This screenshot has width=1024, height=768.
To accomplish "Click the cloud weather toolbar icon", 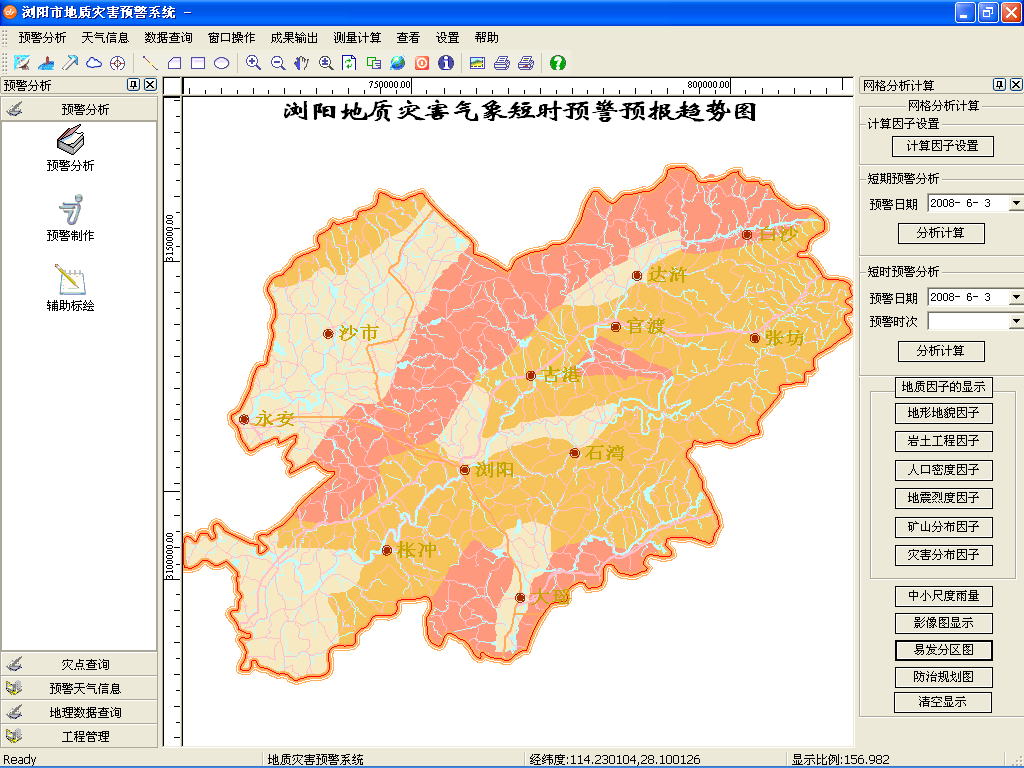I will click(94, 63).
